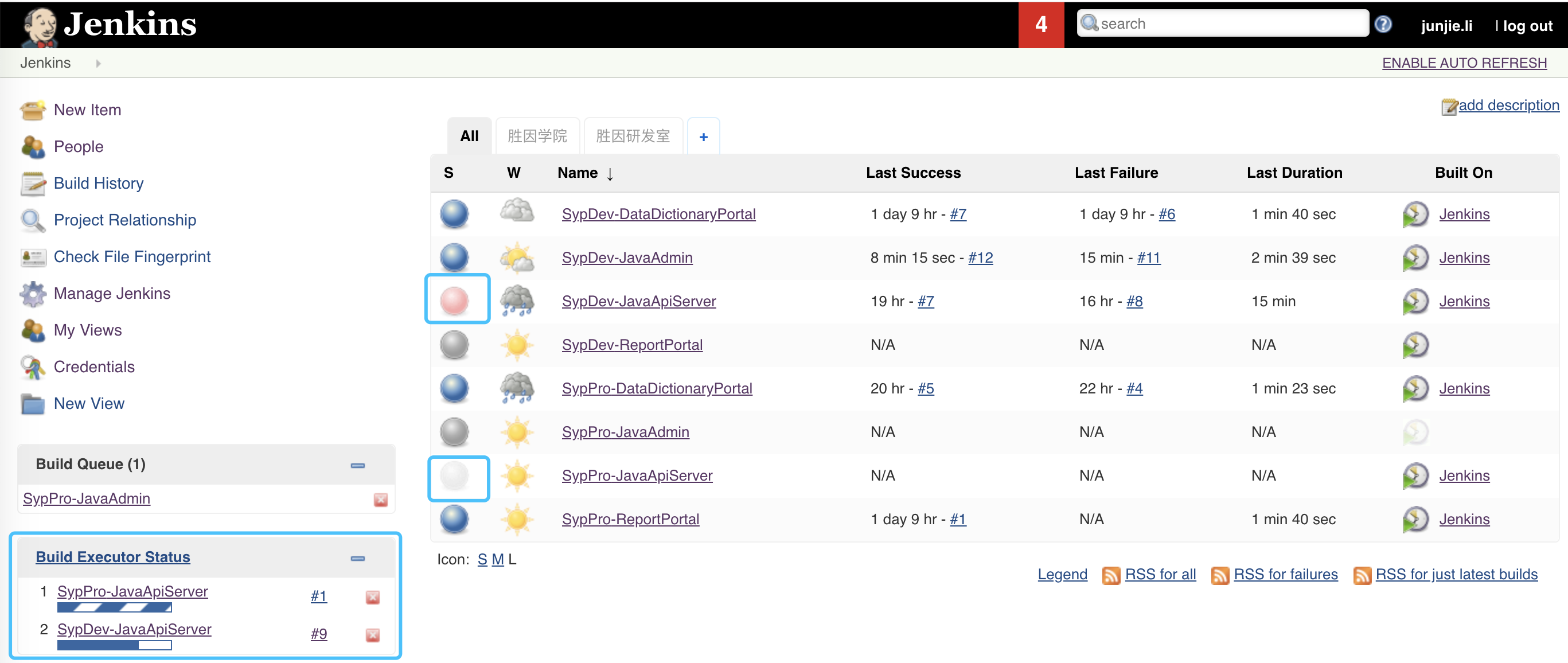The height and width of the screenshot is (663, 1568).
Task: Sort jobs by Last Success column
Action: (x=913, y=173)
